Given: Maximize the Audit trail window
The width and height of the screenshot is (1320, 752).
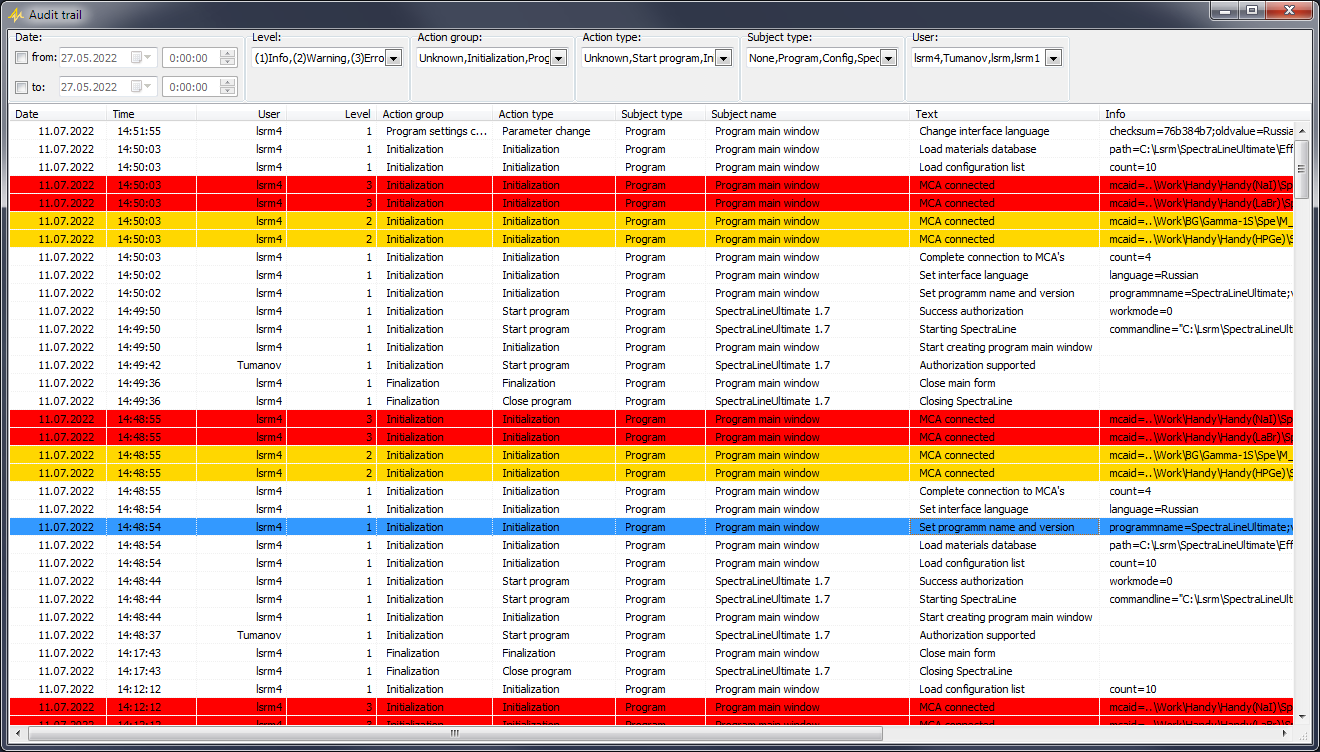Looking at the screenshot, I should 1251,10.
